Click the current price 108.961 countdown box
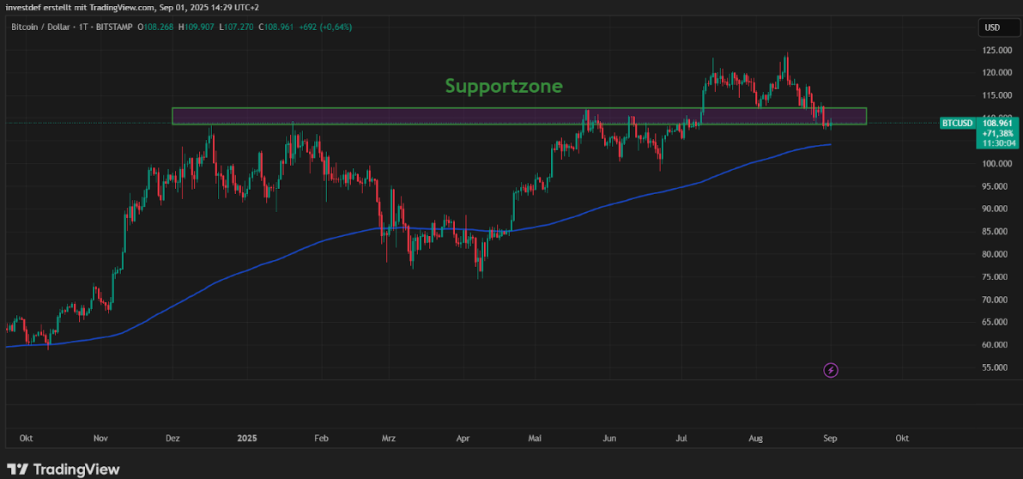 [x=999, y=132]
